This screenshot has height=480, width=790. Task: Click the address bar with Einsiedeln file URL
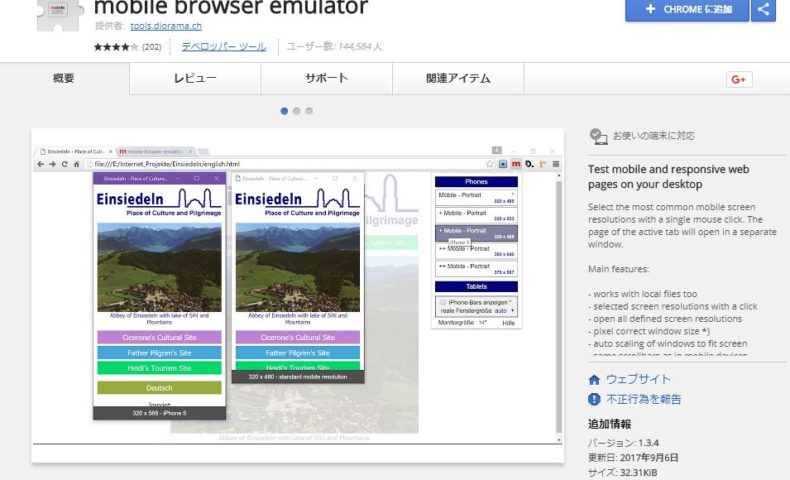click(290, 164)
